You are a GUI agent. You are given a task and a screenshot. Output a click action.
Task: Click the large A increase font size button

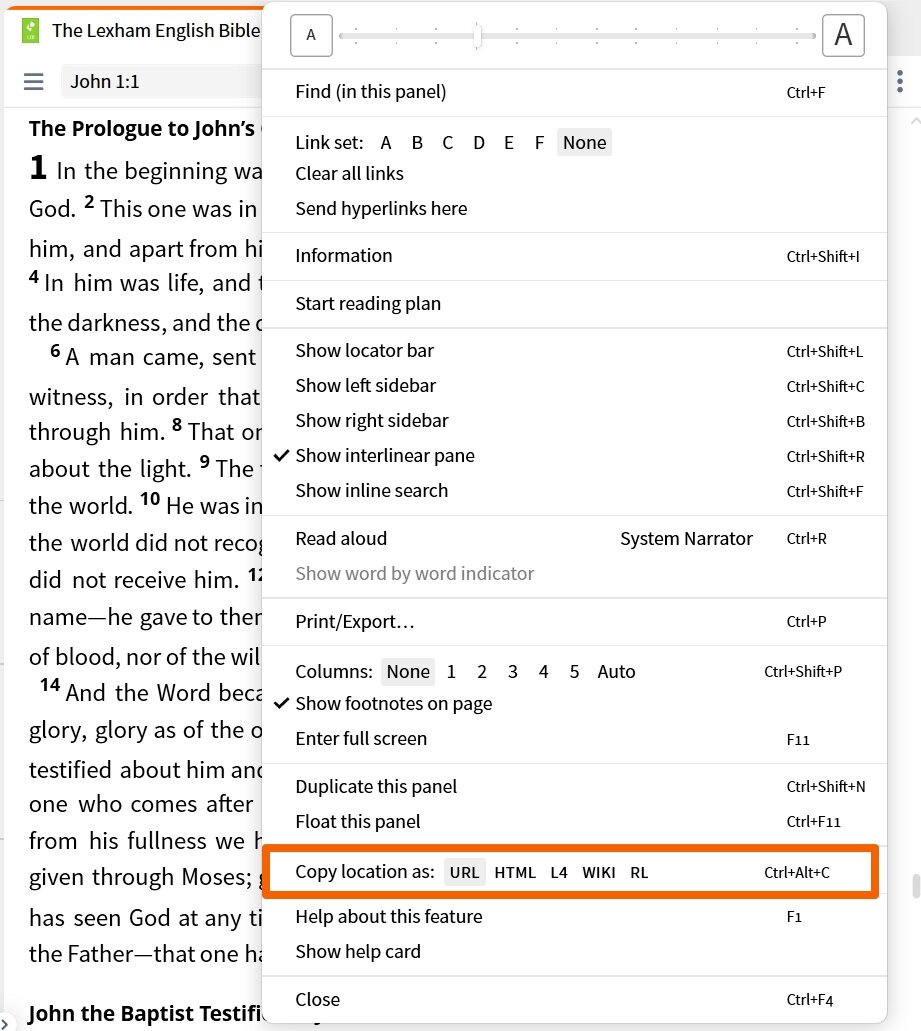(x=843, y=35)
